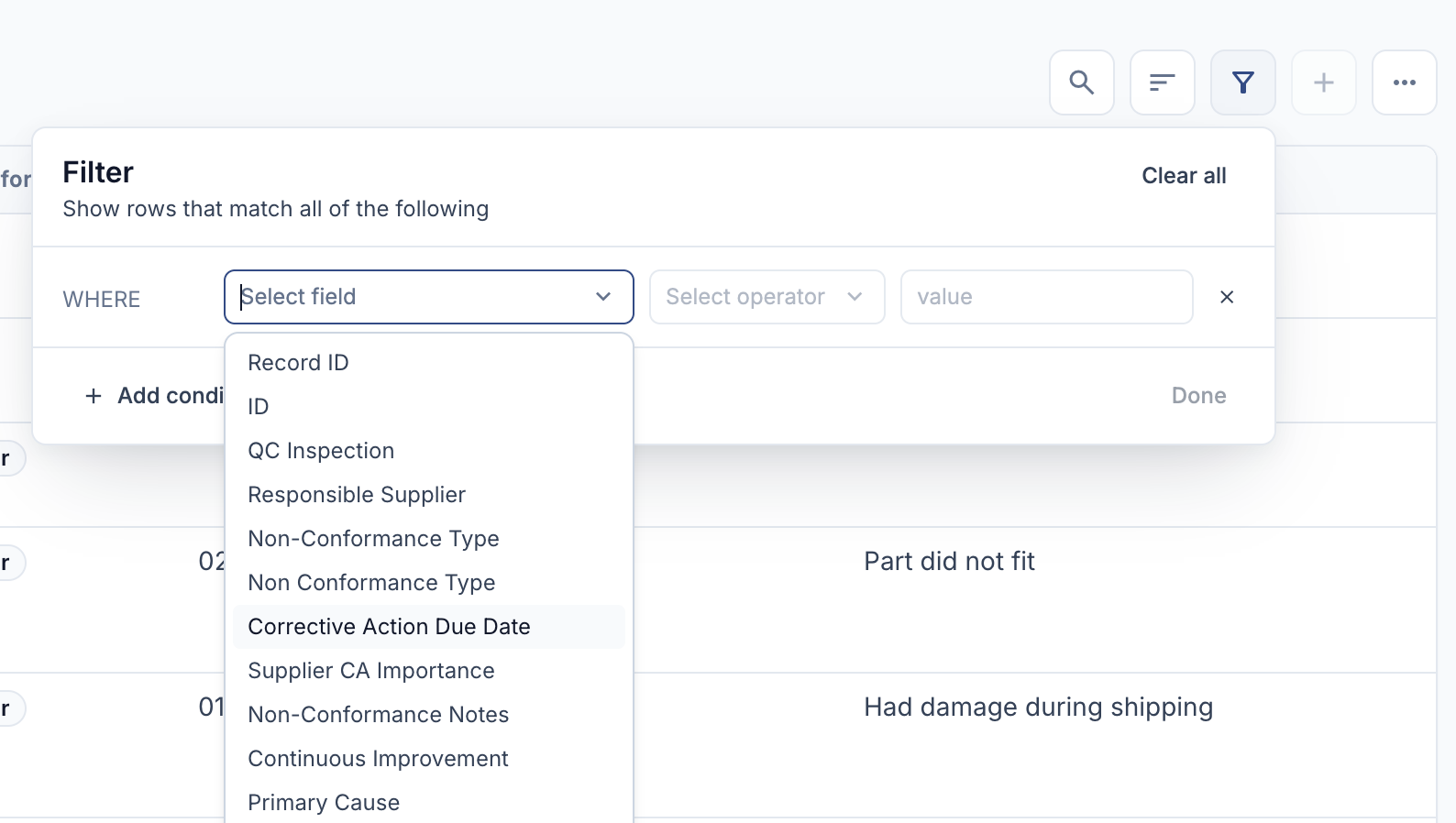Add a new filter condition

click(154, 396)
